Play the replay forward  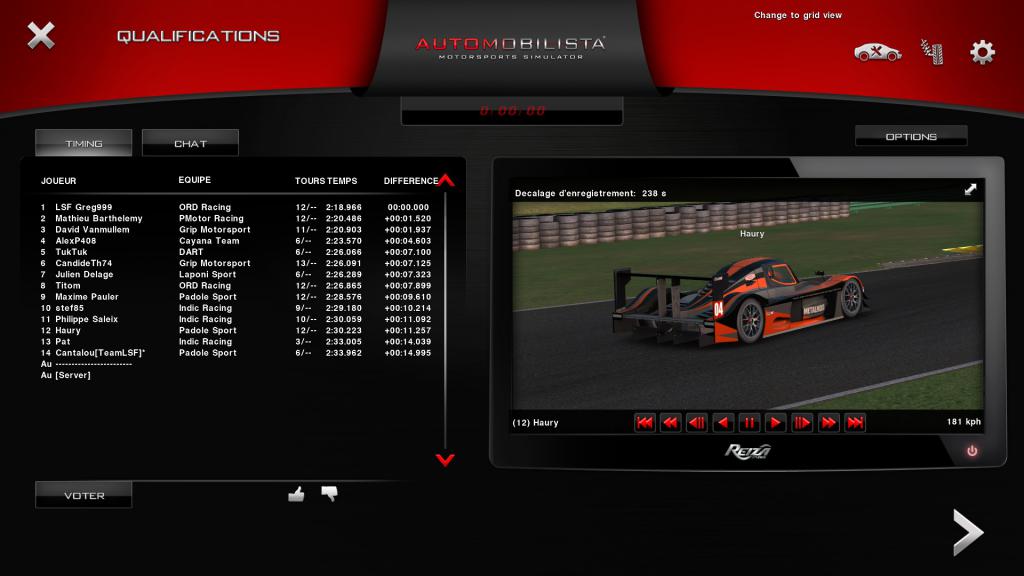click(x=776, y=423)
